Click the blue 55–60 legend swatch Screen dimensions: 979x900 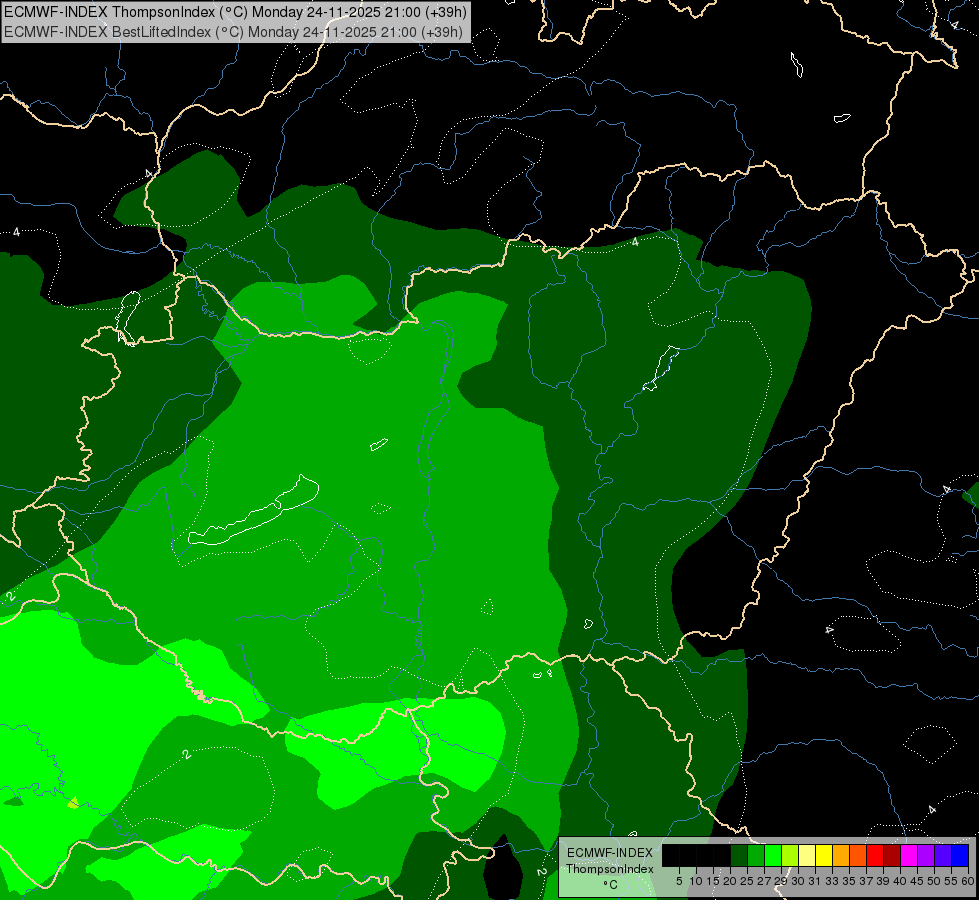(960, 855)
